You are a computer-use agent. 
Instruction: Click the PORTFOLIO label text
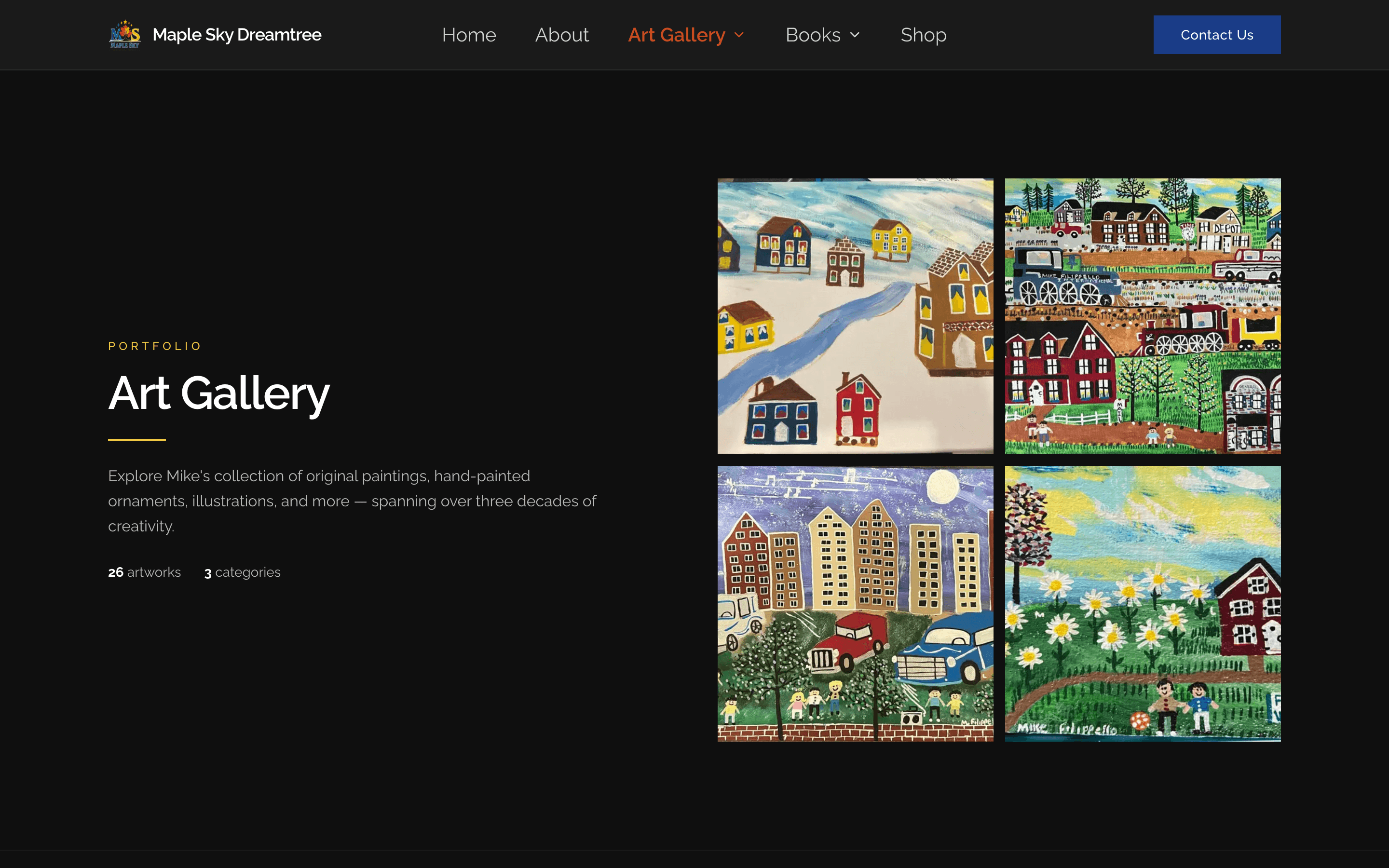pyautogui.click(x=154, y=346)
